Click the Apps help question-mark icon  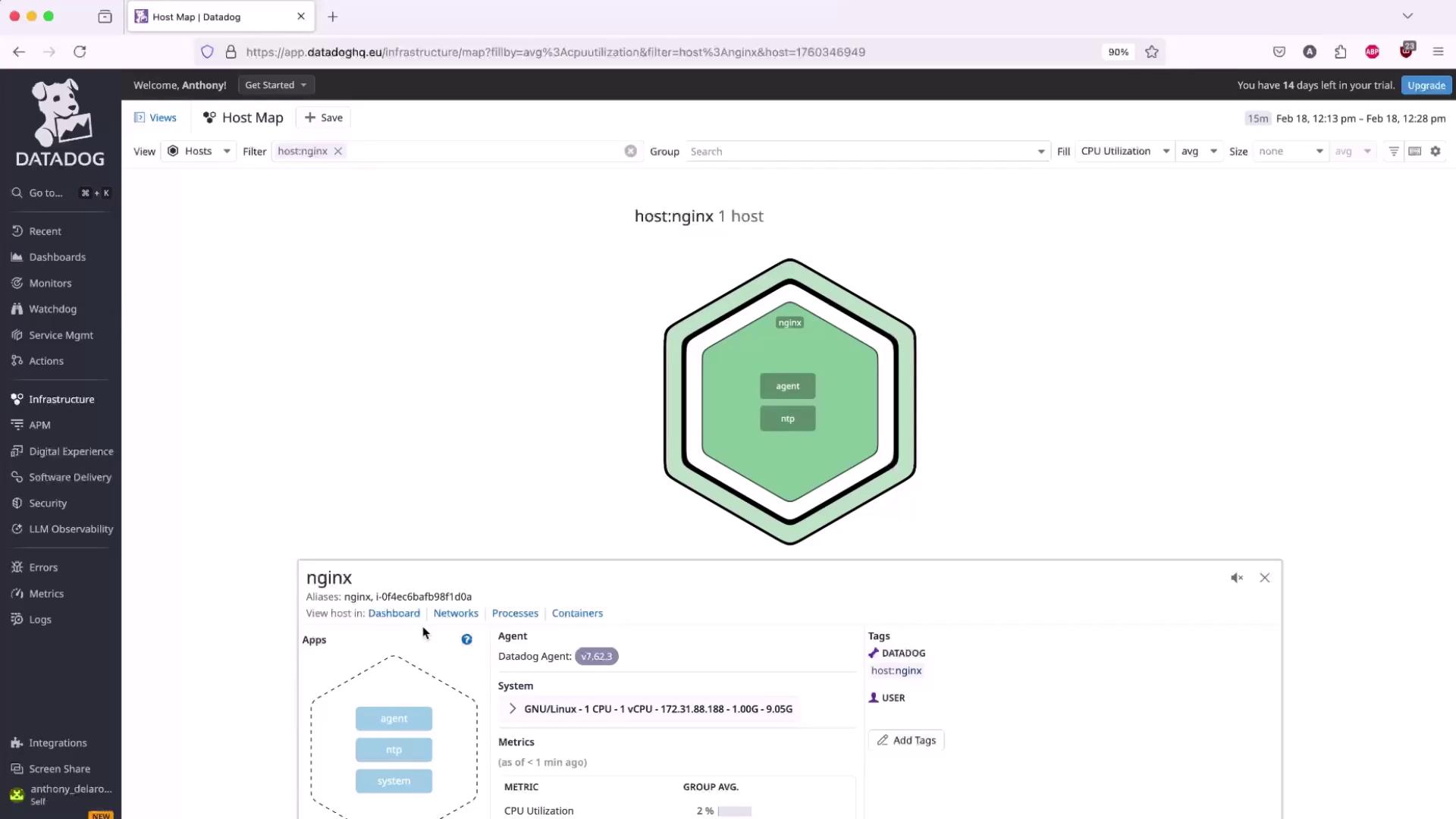(x=466, y=639)
